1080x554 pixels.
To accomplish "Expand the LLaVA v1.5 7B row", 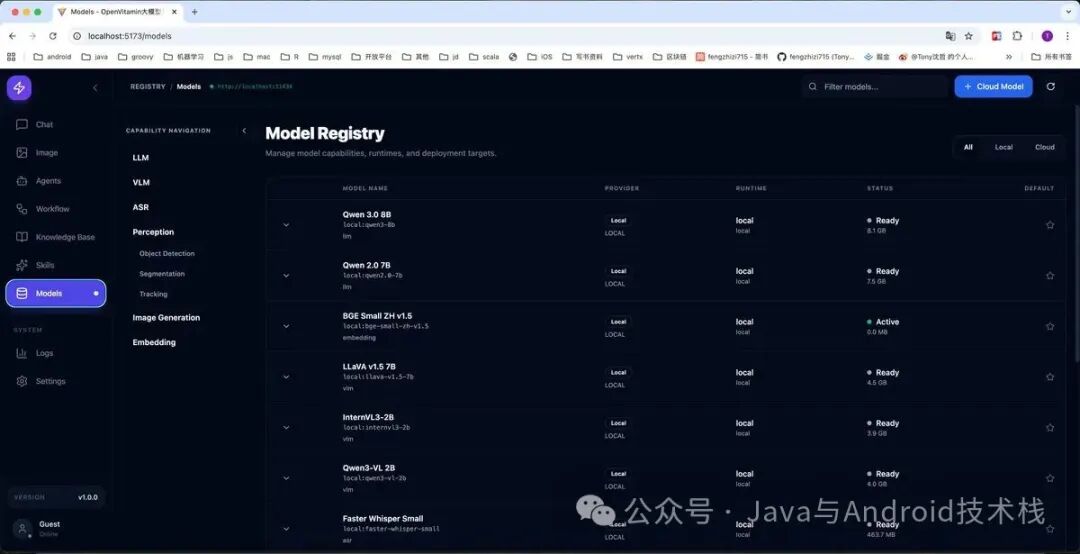I will [x=286, y=377].
